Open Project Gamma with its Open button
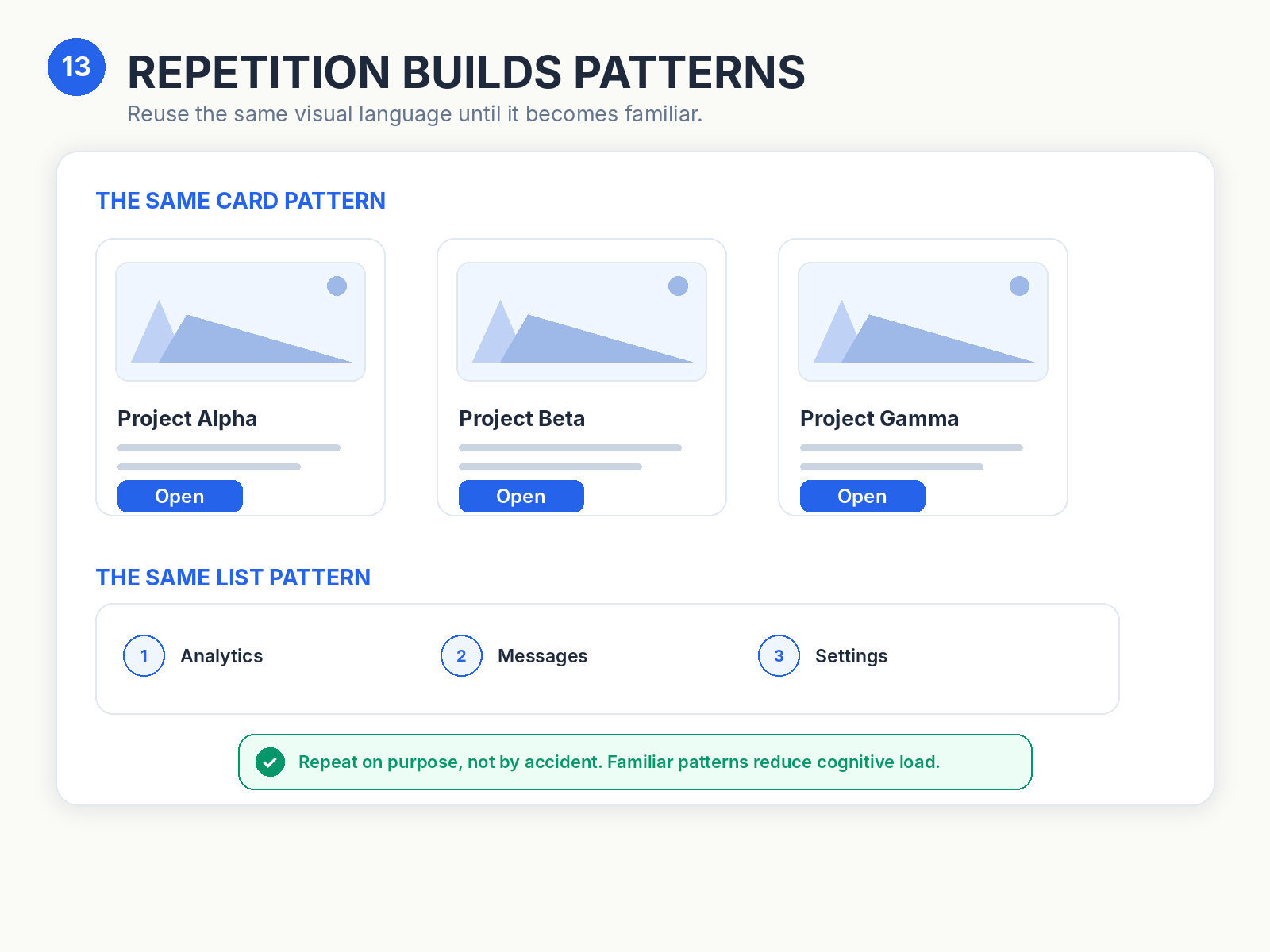The image size is (1270, 952). (863, 497)
